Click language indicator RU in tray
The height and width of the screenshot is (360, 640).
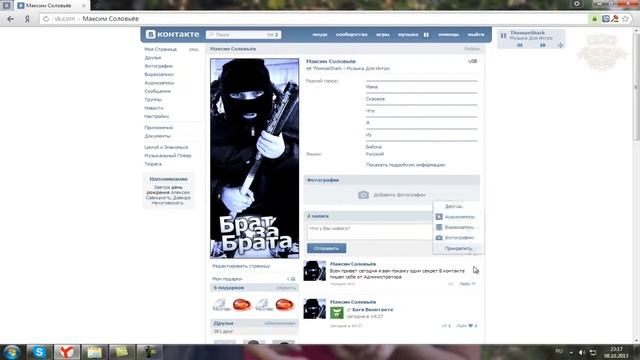(559, 351)
